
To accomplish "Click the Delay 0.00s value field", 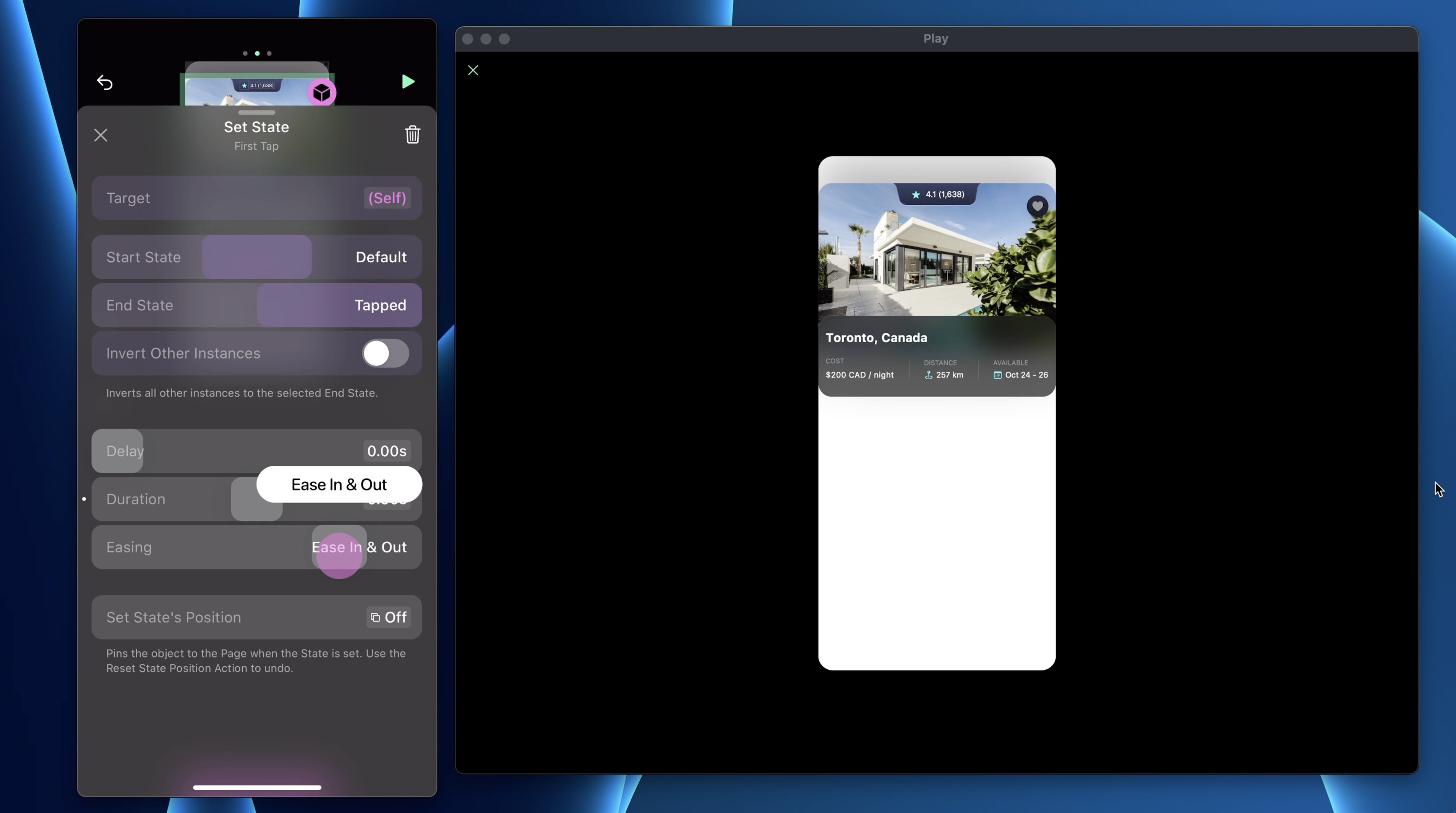I will 387,451.
